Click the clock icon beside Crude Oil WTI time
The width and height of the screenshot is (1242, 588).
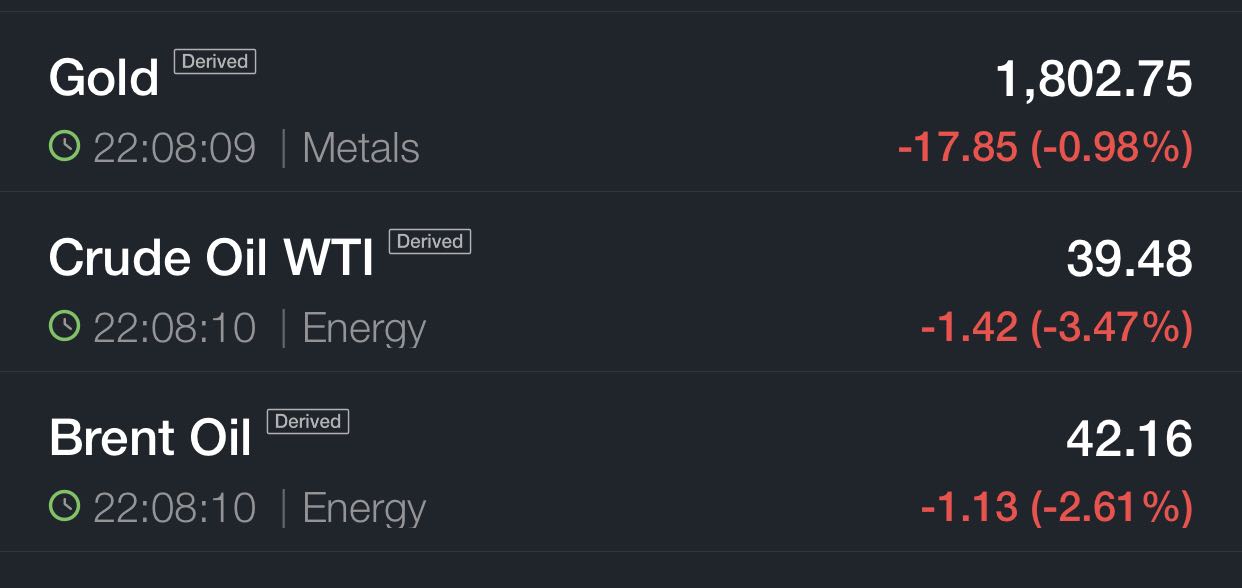click(64, 328)
